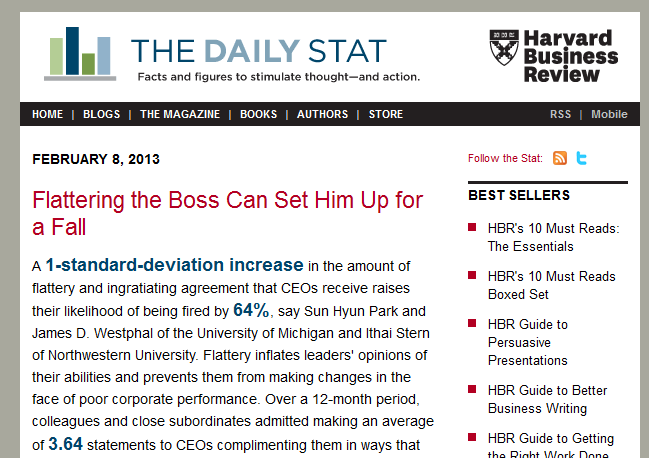Click THE DAILY STAT title banner
Screen dimensions: 649x458
pos(259,51)
